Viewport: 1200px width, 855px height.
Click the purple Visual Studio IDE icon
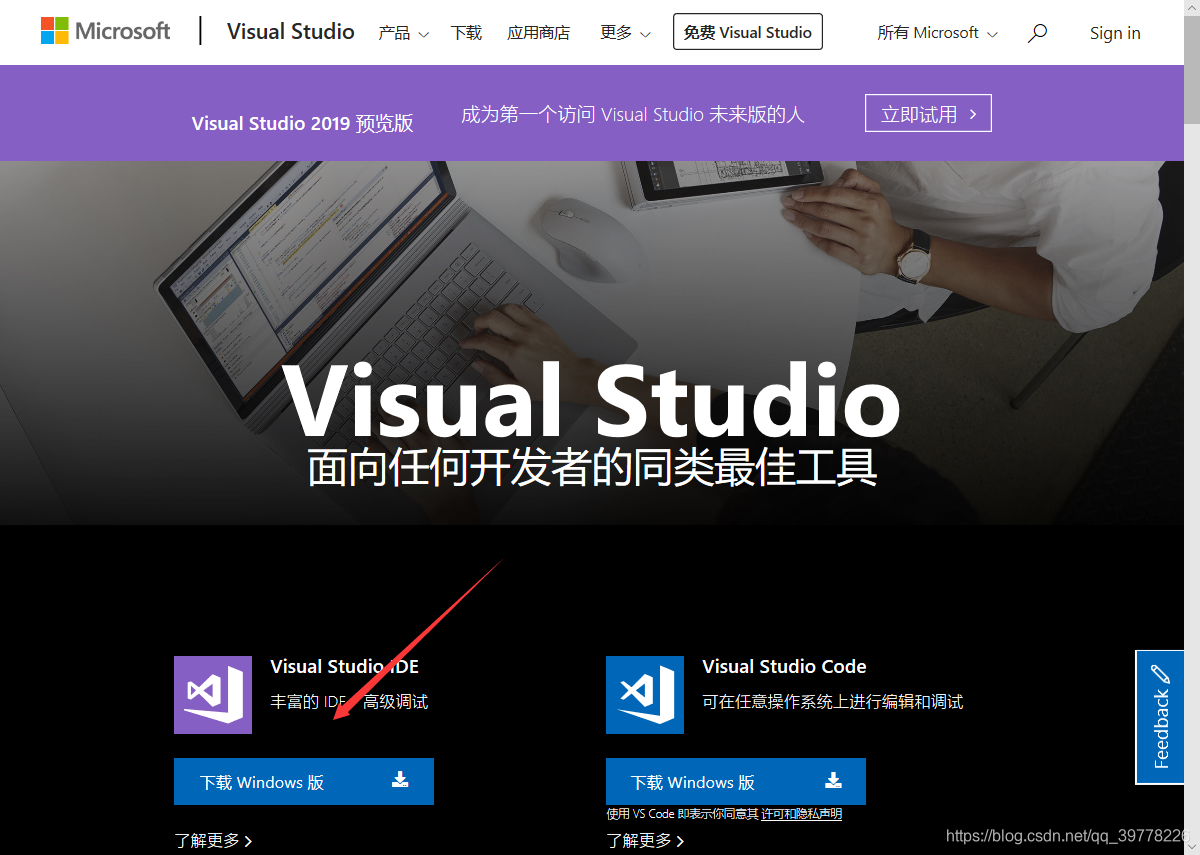tap(213, 695)
